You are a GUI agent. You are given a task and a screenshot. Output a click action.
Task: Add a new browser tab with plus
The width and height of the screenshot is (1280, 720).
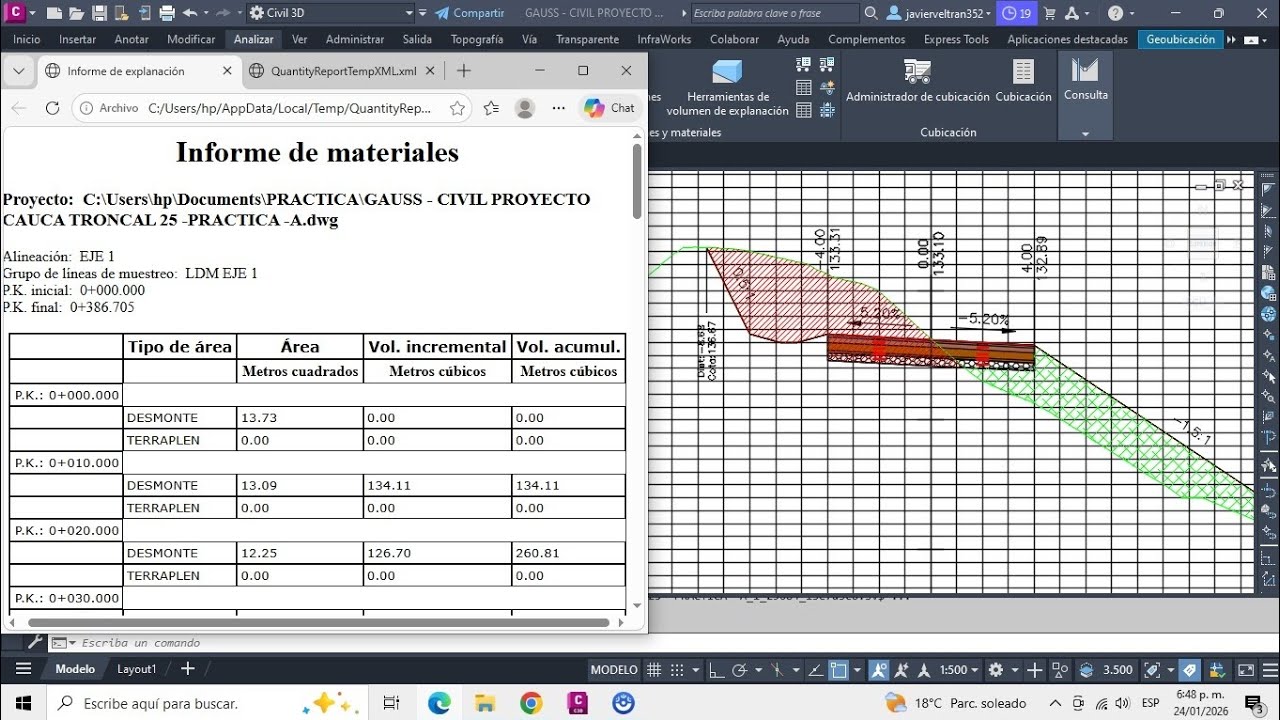(x=464, y=71)
